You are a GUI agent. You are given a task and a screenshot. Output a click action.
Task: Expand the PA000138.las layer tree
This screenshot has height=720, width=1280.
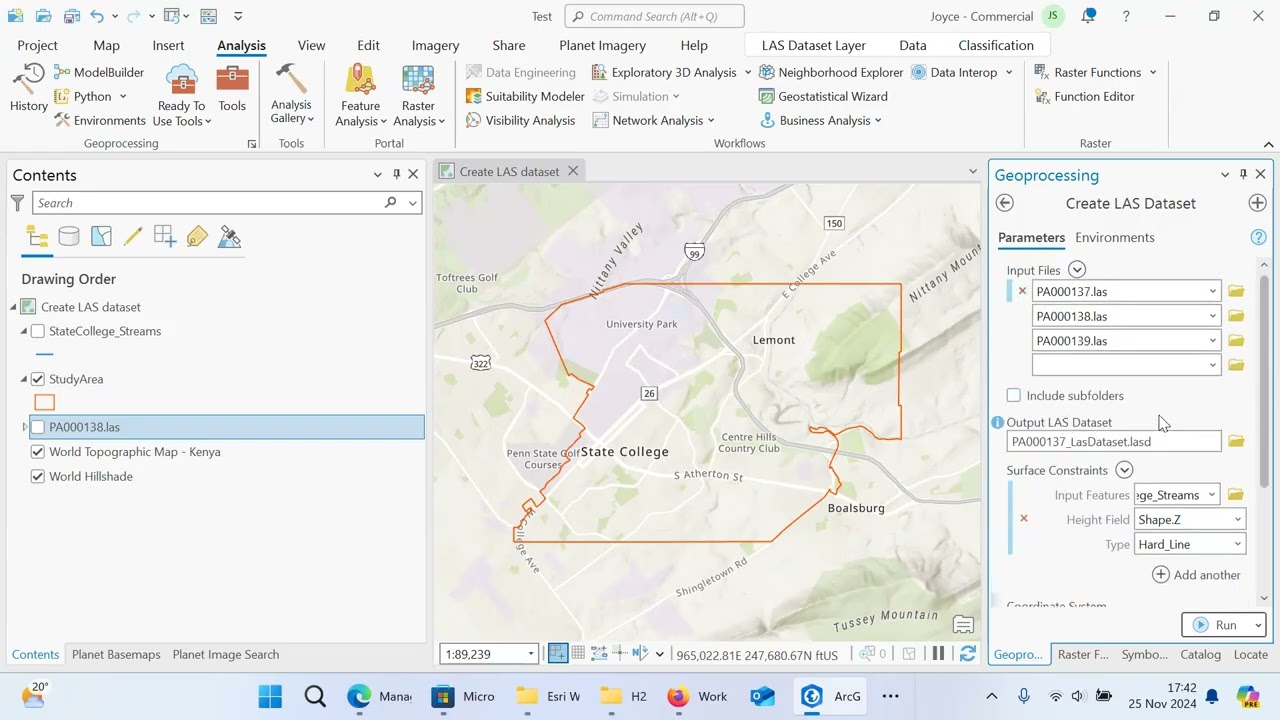pyautogui.click(x=25, y=427)
